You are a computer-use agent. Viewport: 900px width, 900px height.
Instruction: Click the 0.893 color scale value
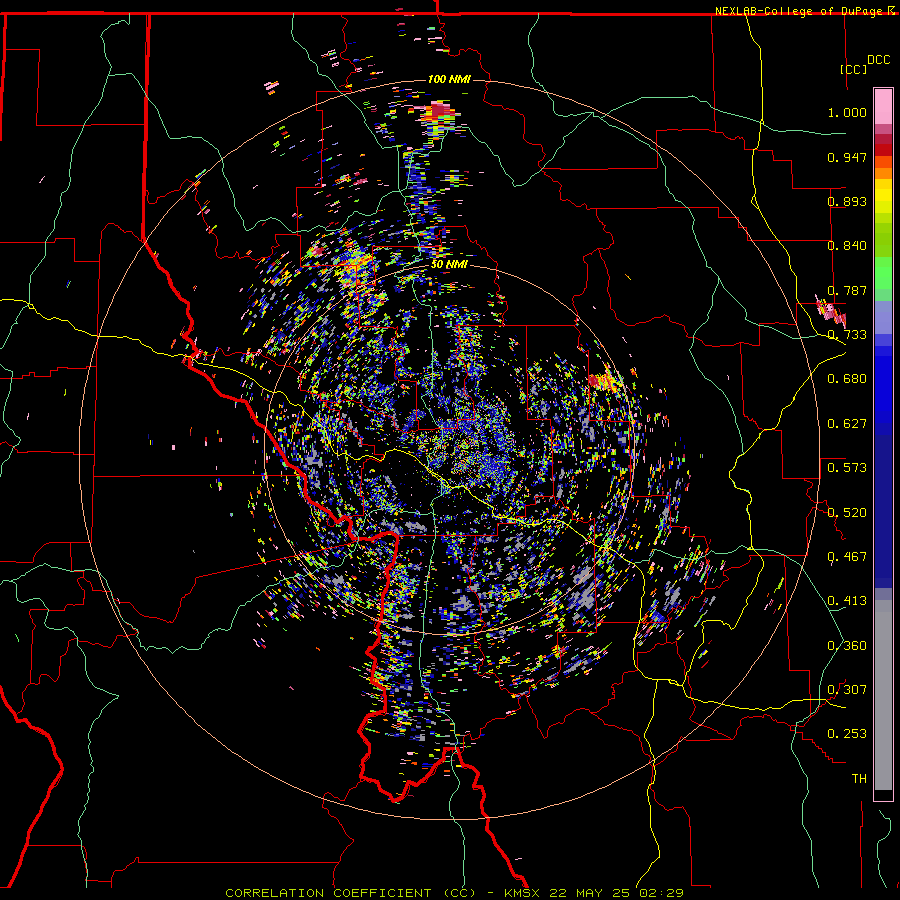[847, 201]
